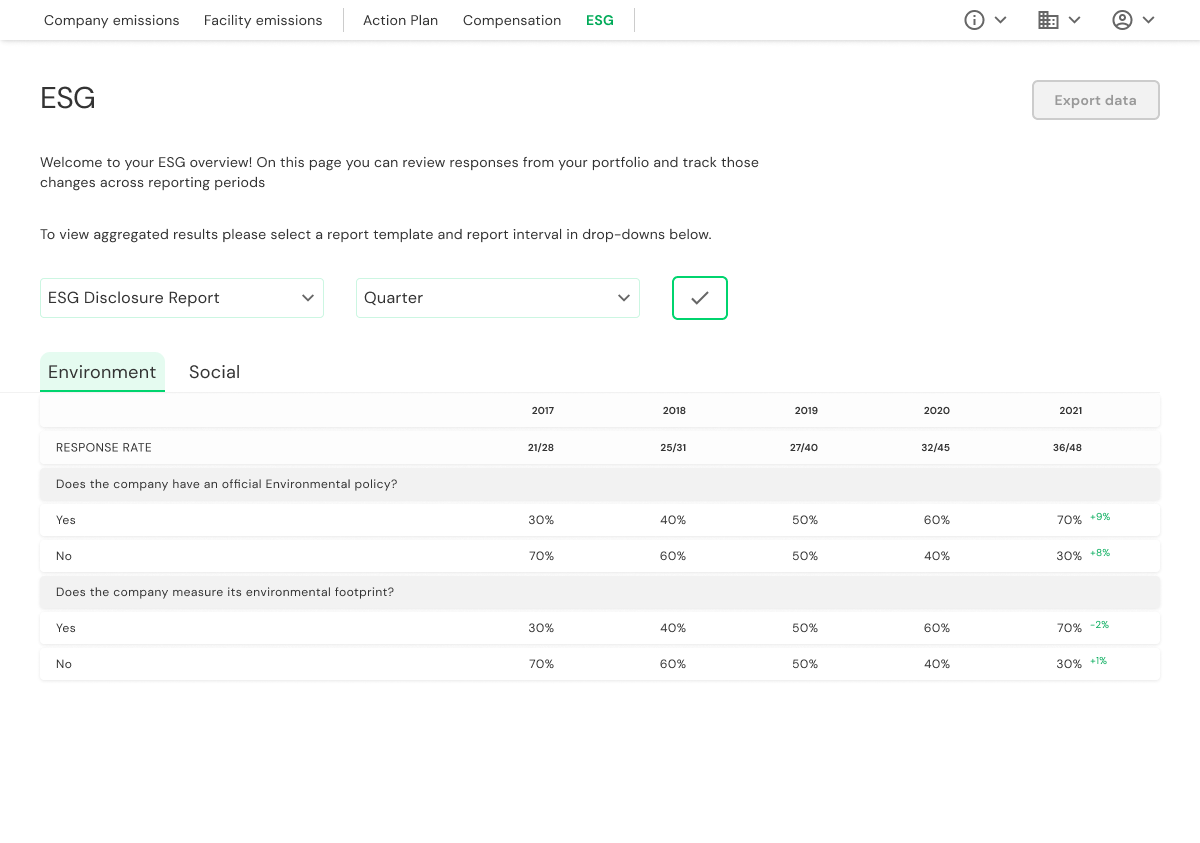Expand the company menu chevron
Viewport: 1200px width, 843px height.
[x=1074, y=20]
